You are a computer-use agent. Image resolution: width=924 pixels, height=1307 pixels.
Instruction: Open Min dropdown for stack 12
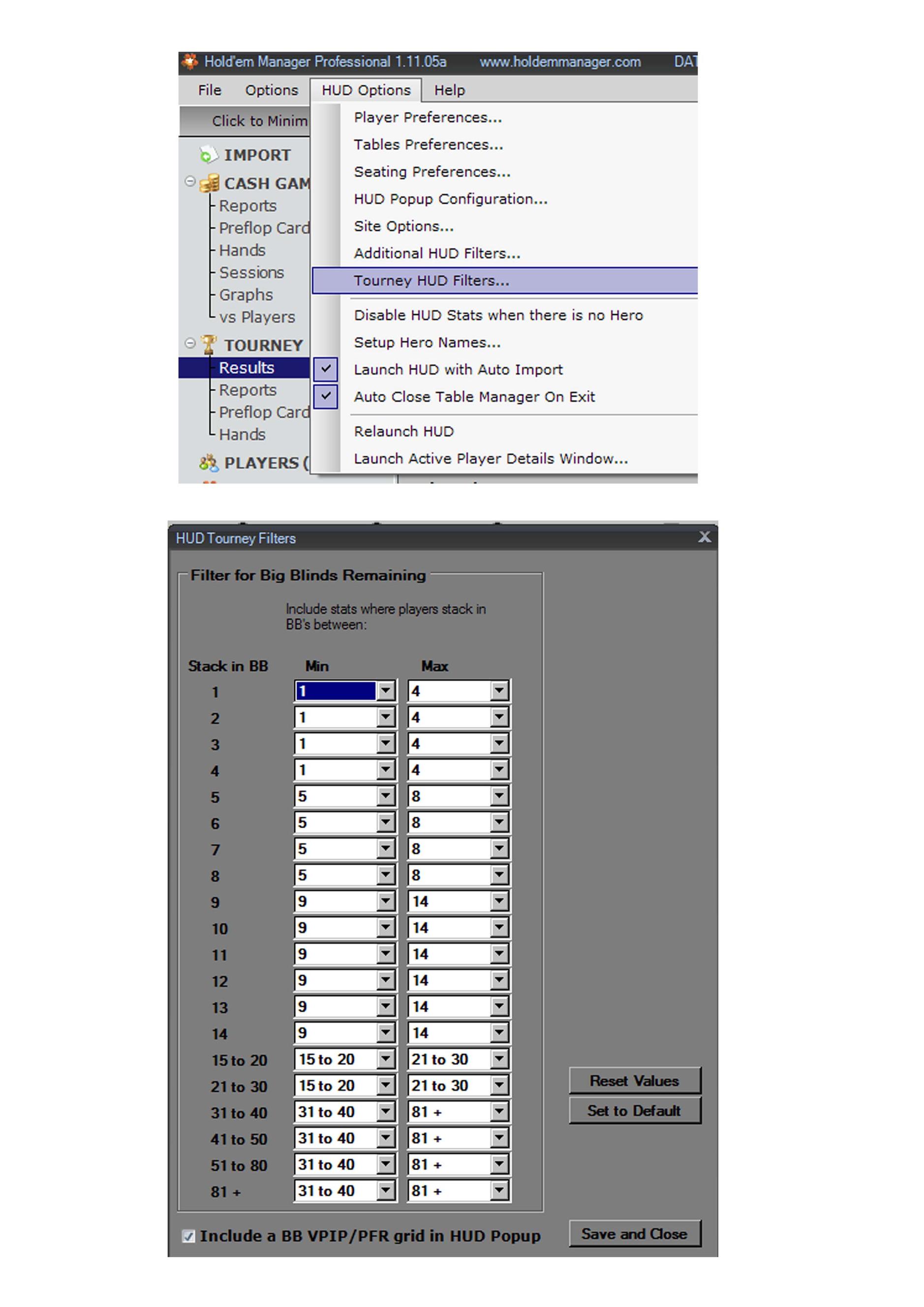tap(385, 980)
